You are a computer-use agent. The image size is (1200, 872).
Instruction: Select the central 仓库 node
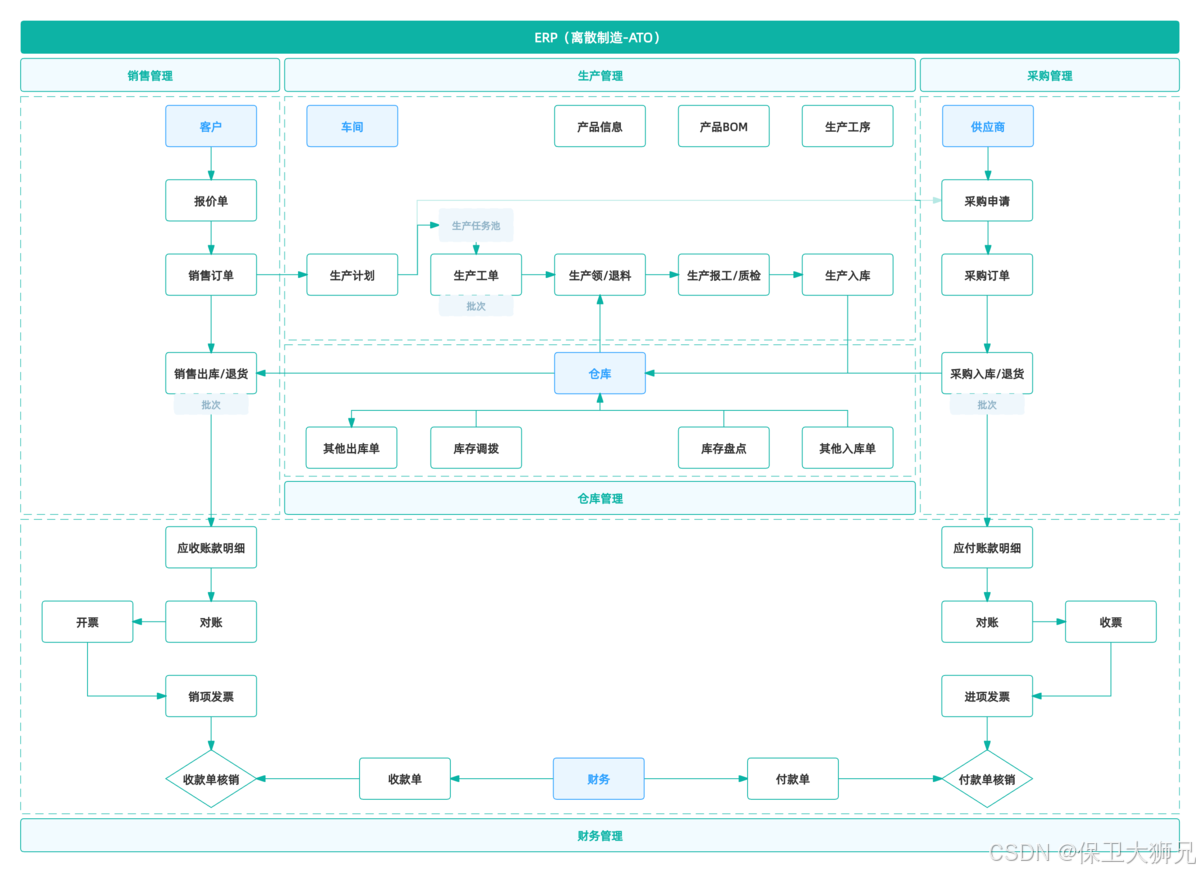tap(600, 373)
